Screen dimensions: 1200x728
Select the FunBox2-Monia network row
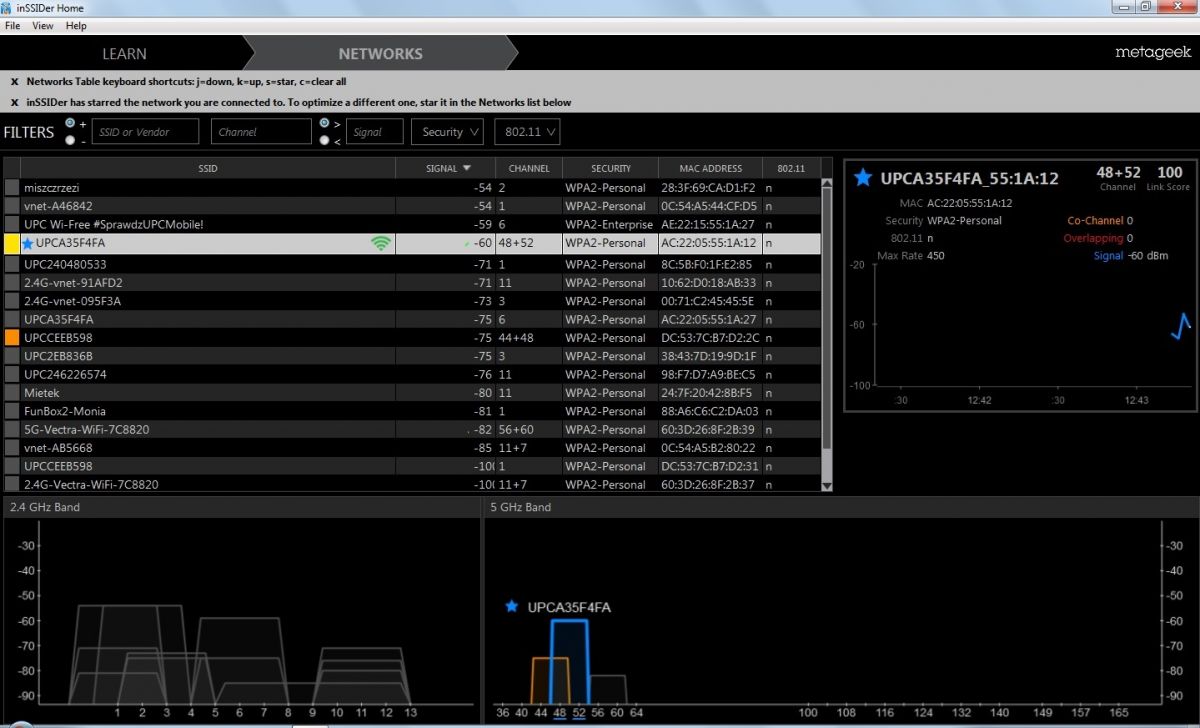pos(412,411)
